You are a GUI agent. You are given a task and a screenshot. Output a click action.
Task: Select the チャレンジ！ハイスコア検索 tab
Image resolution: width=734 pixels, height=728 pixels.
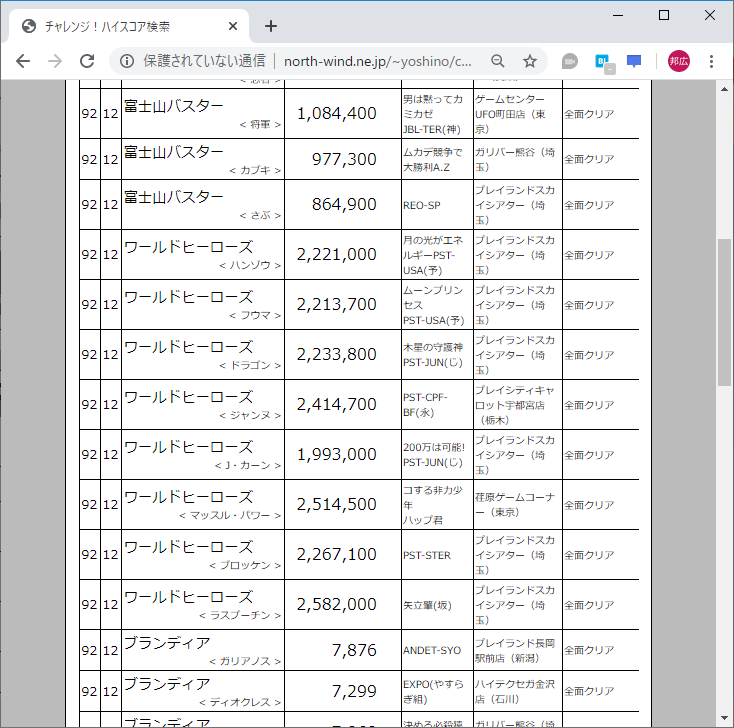129,26
